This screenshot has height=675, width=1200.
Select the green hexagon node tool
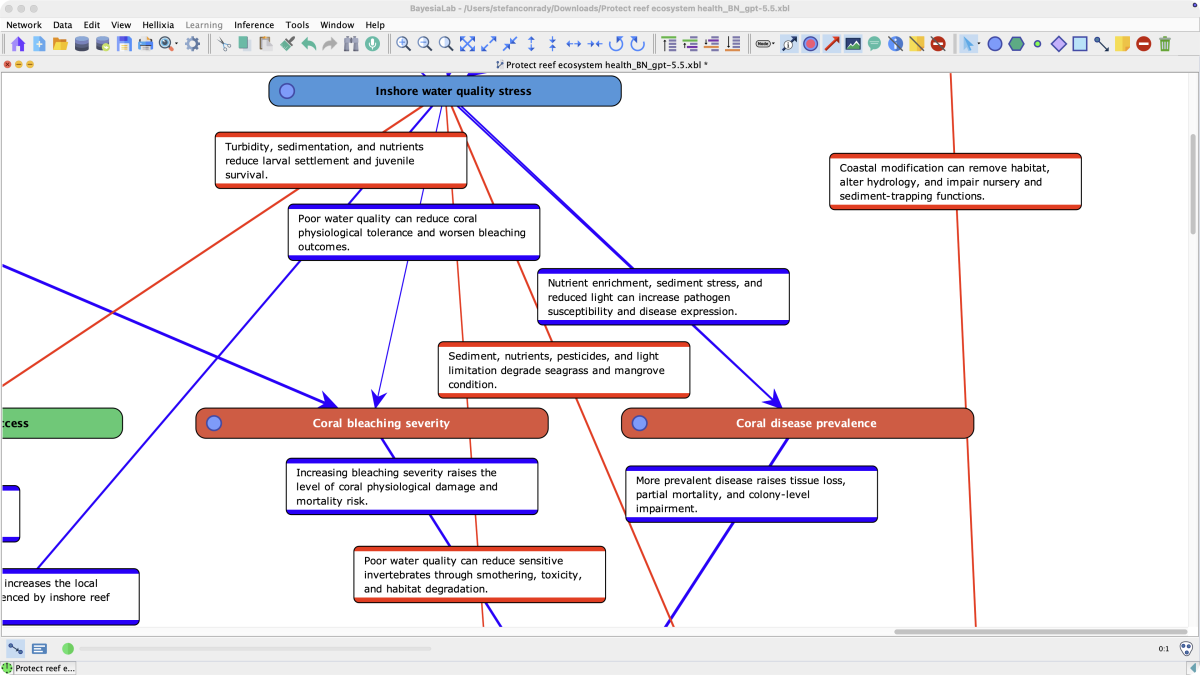point(1016,44)
